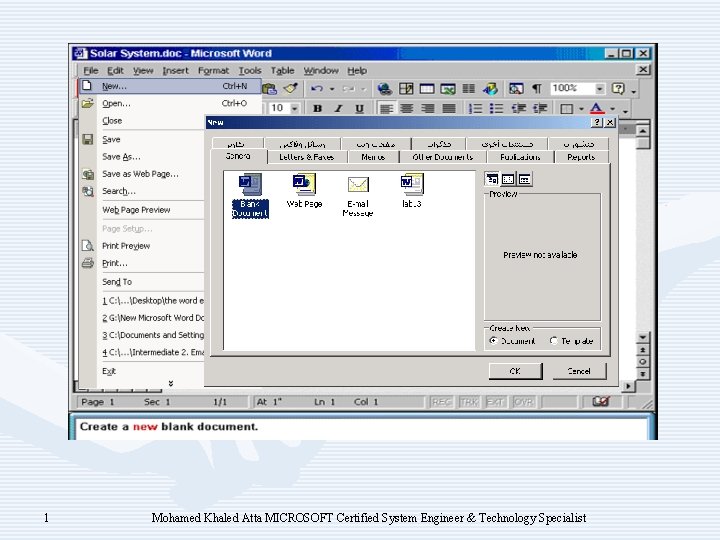Click the Tables and Borders icon

pos(406,88)
